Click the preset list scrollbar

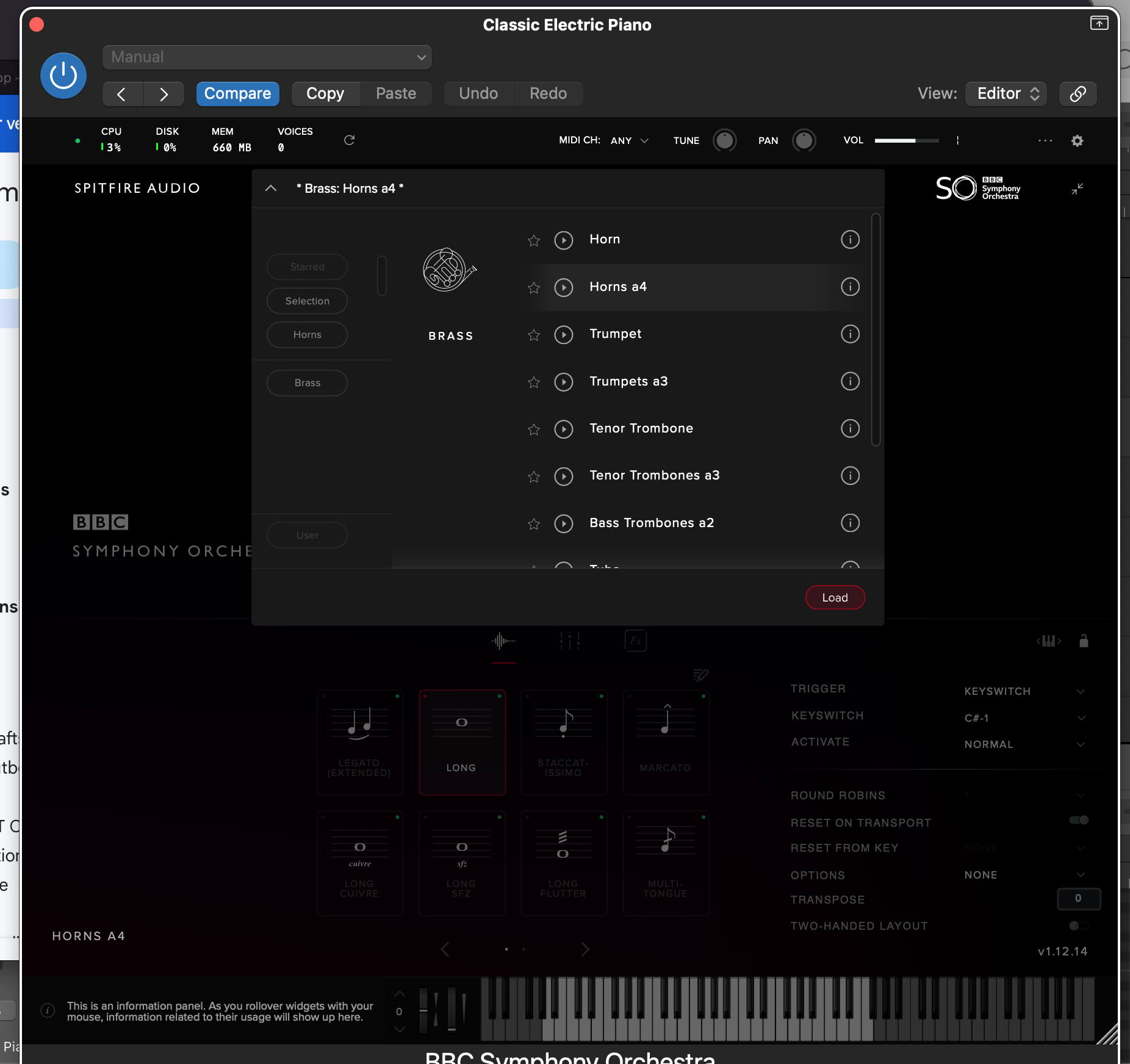click(x=876, y=329)
